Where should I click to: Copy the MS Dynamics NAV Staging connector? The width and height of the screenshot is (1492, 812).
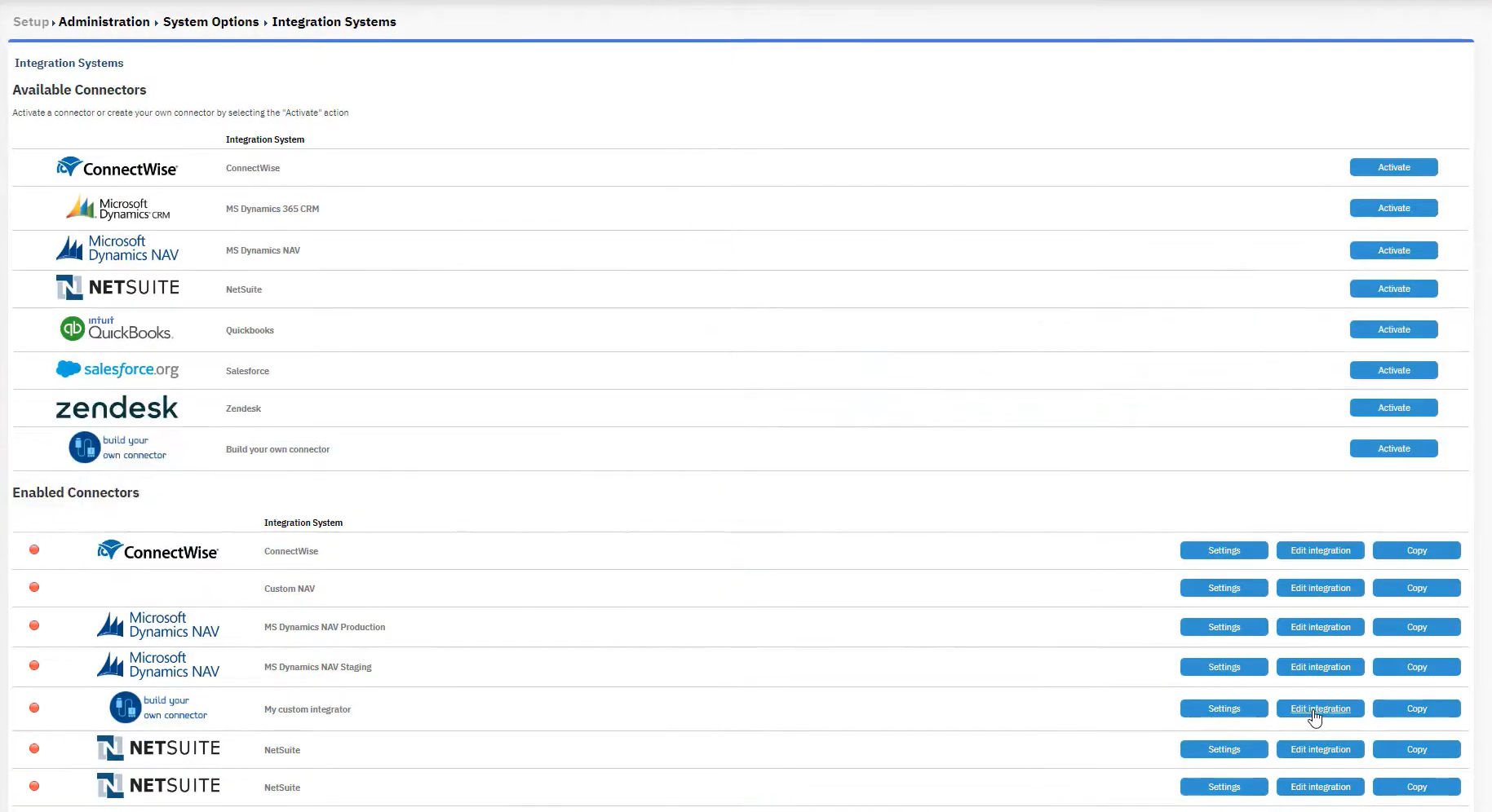click(1416, 667)
